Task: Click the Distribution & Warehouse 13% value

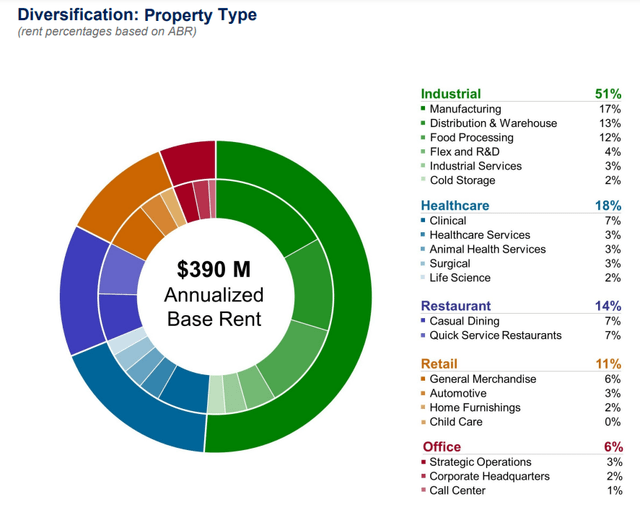Action: [x=610, y=123]
